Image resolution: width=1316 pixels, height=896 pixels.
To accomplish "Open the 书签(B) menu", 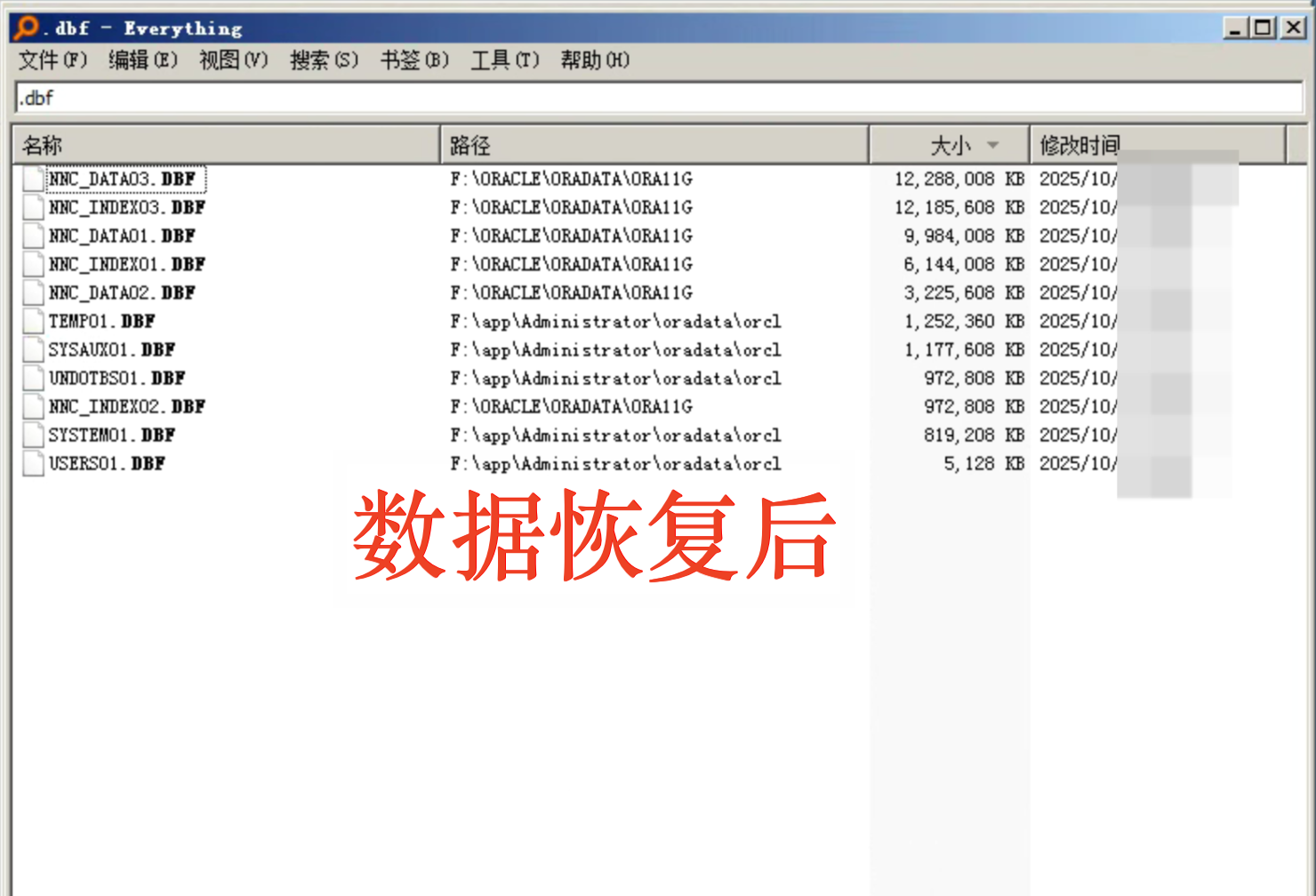I will (x=414, y=60).
